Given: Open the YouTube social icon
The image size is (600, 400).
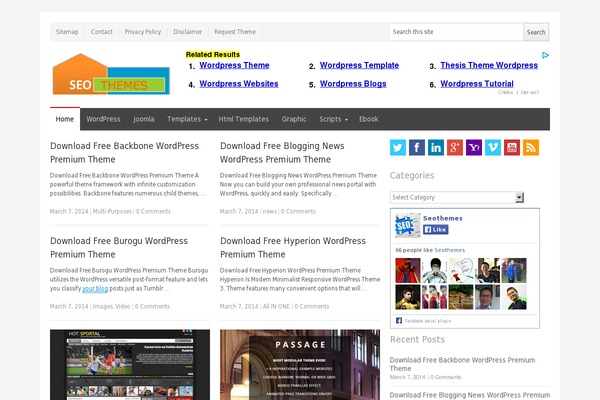Looking at the screenshot, I should 512,147.
